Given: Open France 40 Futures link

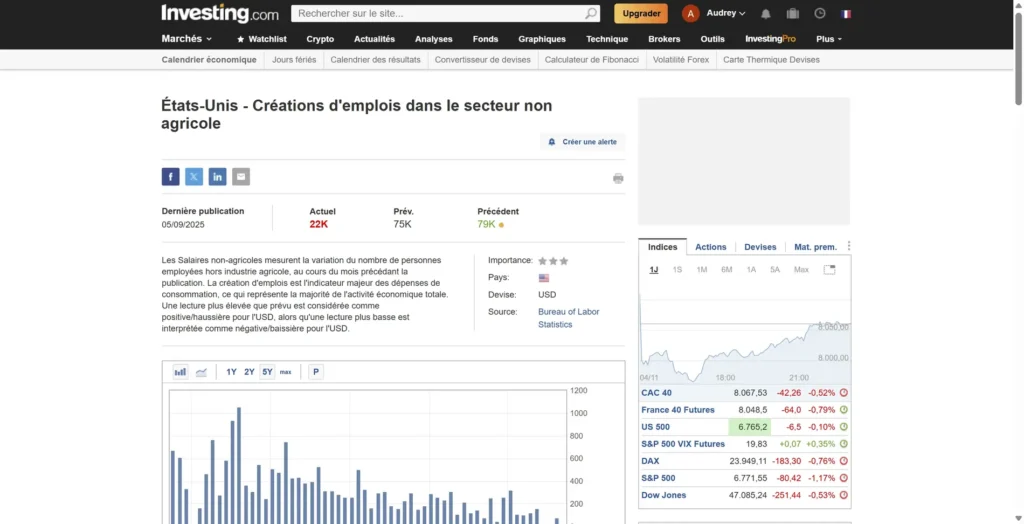Looking at the screenshot, I should 678,410.
